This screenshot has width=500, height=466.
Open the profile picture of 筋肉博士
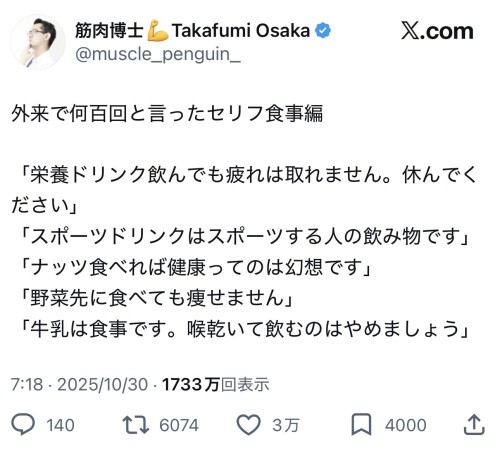(38, 42)
